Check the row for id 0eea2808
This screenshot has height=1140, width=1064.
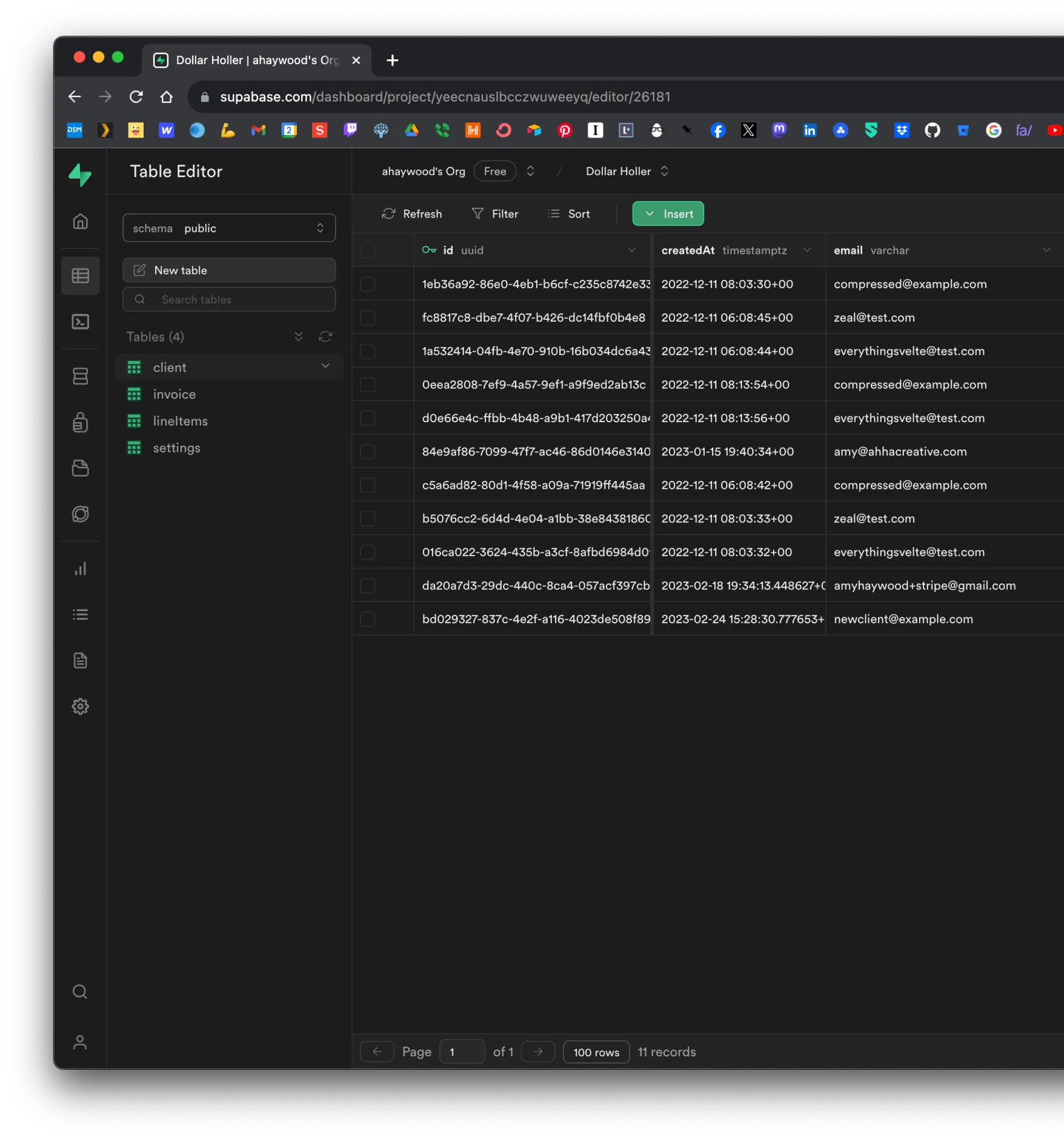pyautogui.click(x=368, y=385)
